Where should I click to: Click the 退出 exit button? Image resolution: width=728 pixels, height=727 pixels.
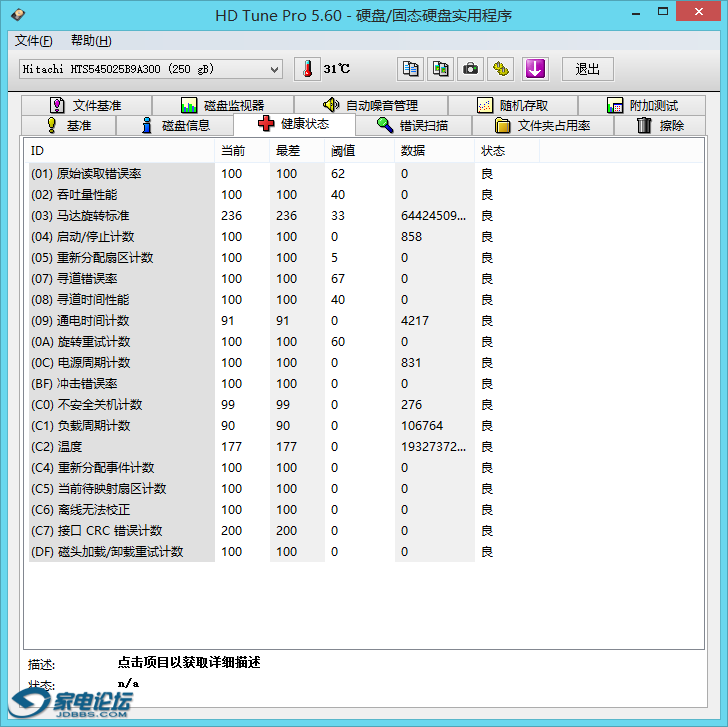[x=588, y=69]
